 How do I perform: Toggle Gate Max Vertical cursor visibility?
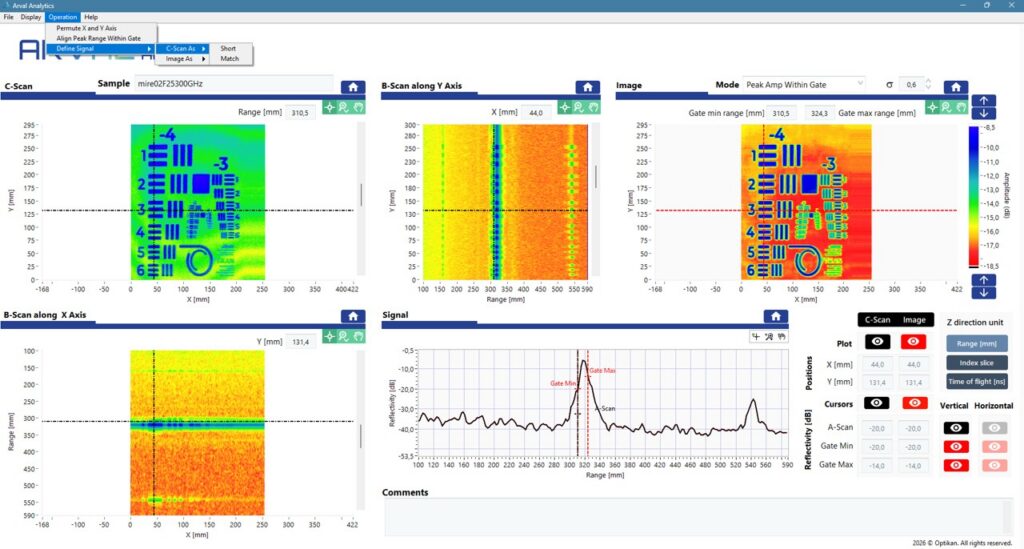[x=955, y=465]
